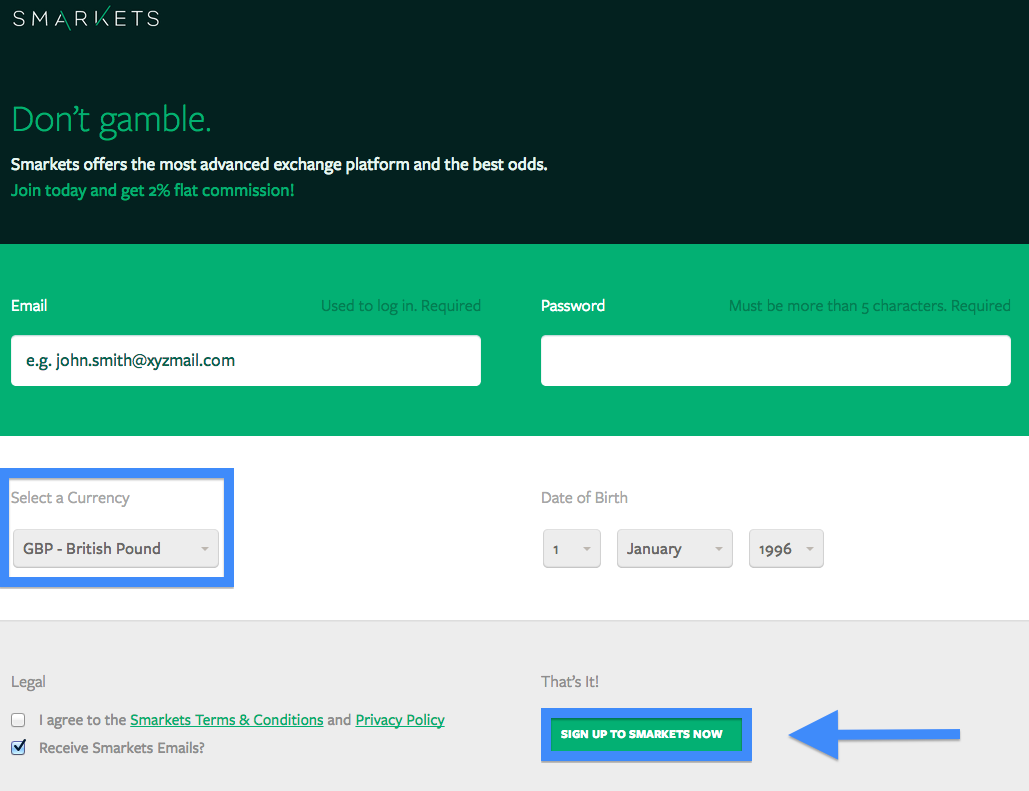This screenshot has width=1029, height=791.
Task: Click the "That's It!" label
Action: tap(570, 681)
